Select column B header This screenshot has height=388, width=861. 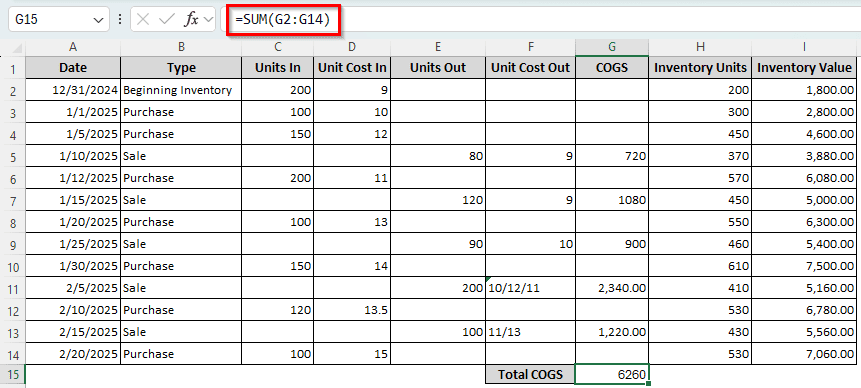pyautogui.click(x=181, y=48)
